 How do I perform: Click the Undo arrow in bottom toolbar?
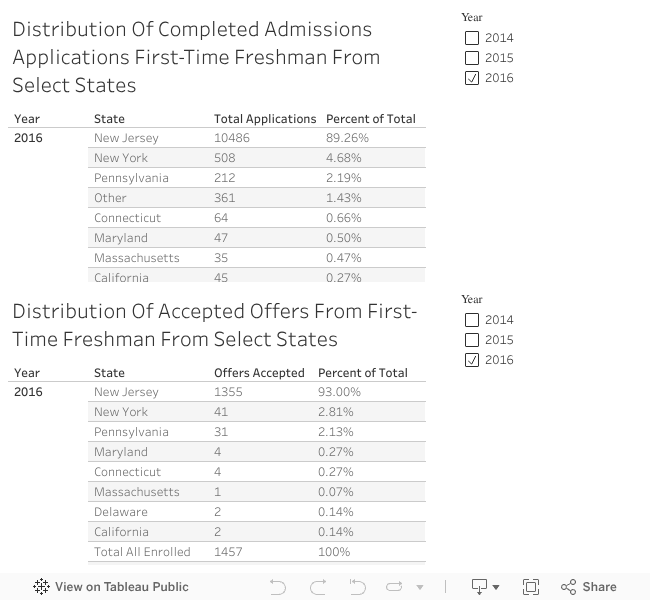point(278,587)
